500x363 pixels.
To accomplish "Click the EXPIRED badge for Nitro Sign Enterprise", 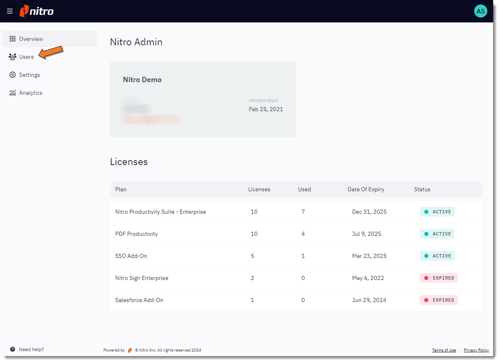I will 439,278.
